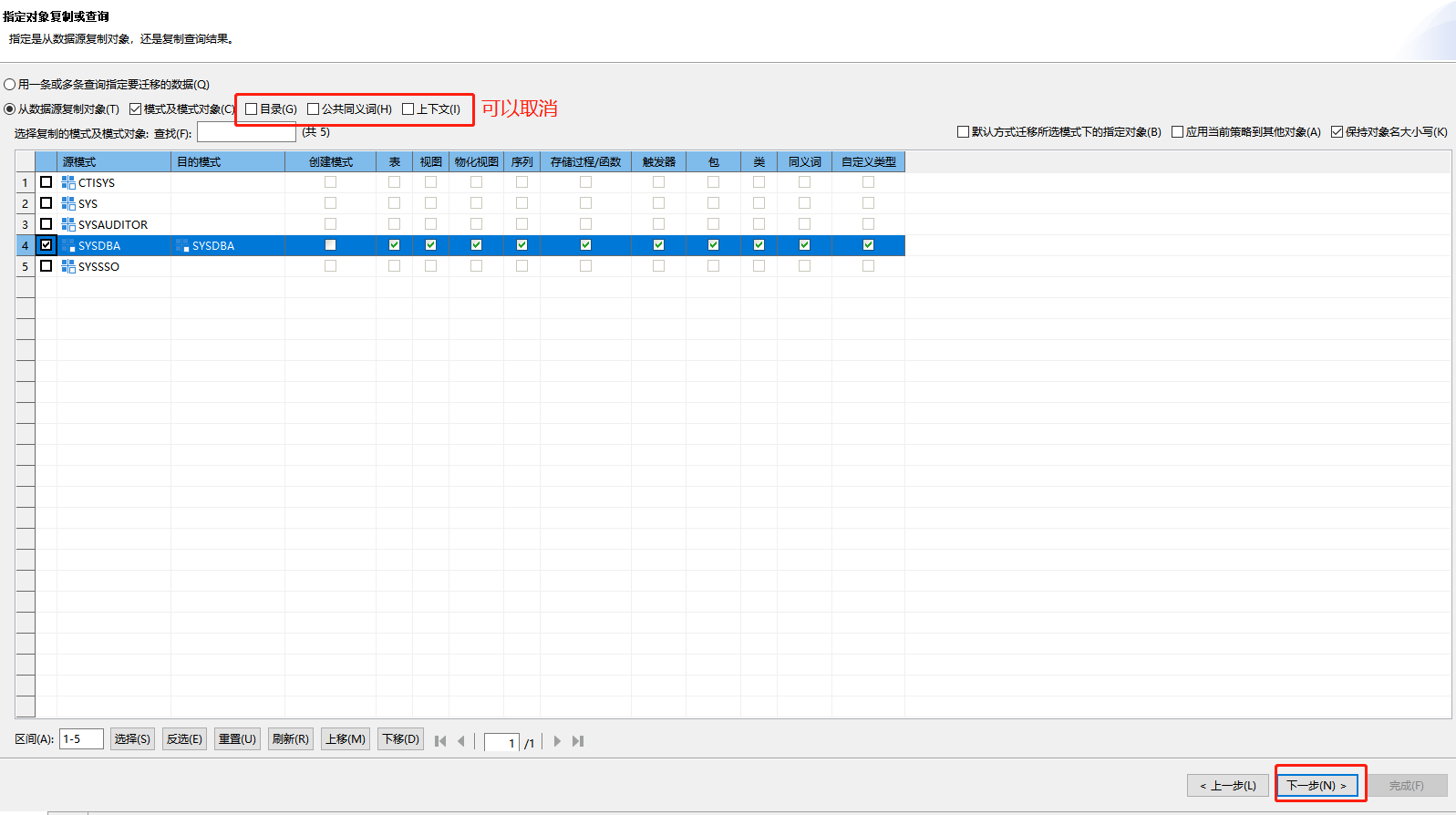Click the 反选(E) invert selection button

pos(184,738)
